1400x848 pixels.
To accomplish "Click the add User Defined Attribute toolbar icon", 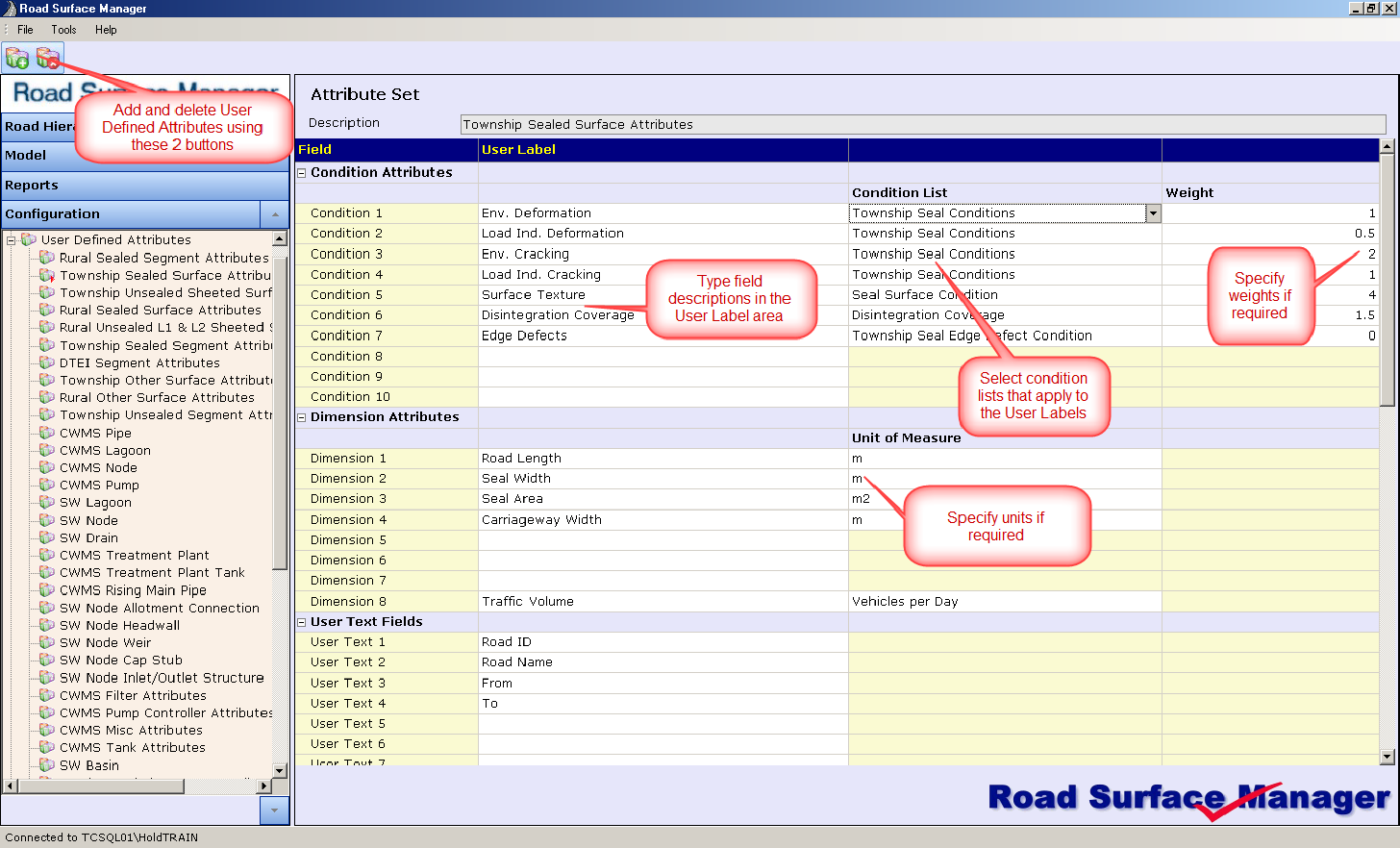I will tap(17, 59).
